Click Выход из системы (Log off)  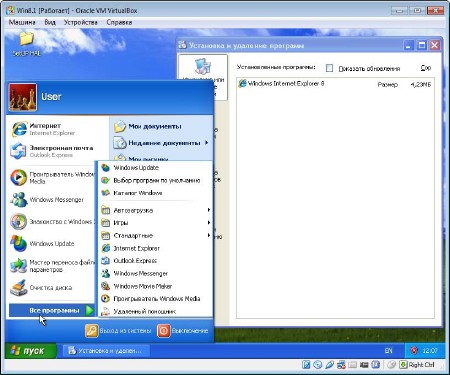pos(118,331)
